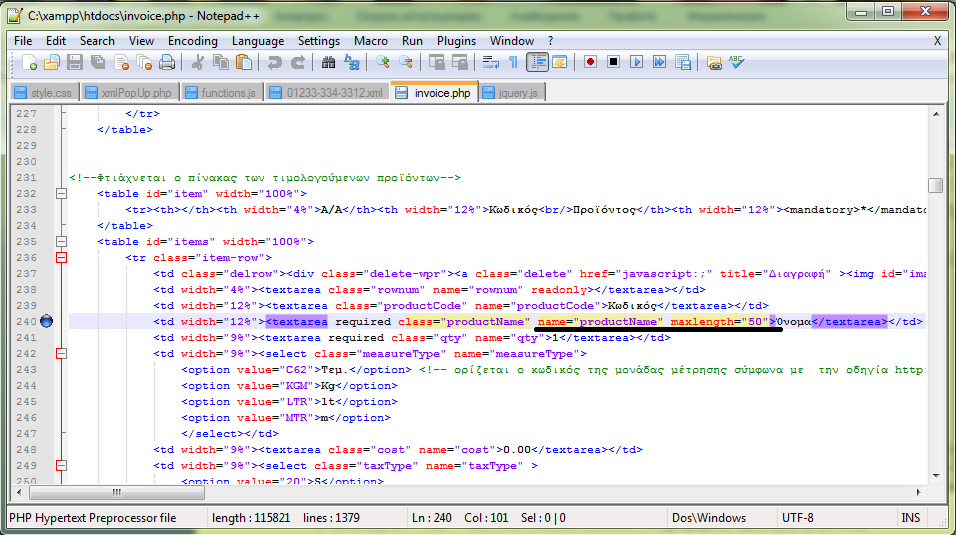Click the Close document toolbar icon

(x=121, y=62)
